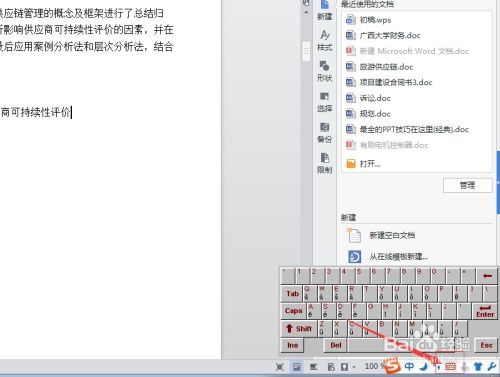Screen dimensions: 500x377
Task: Click the Esc key on soft keyboard
Action: pos(486,345)
